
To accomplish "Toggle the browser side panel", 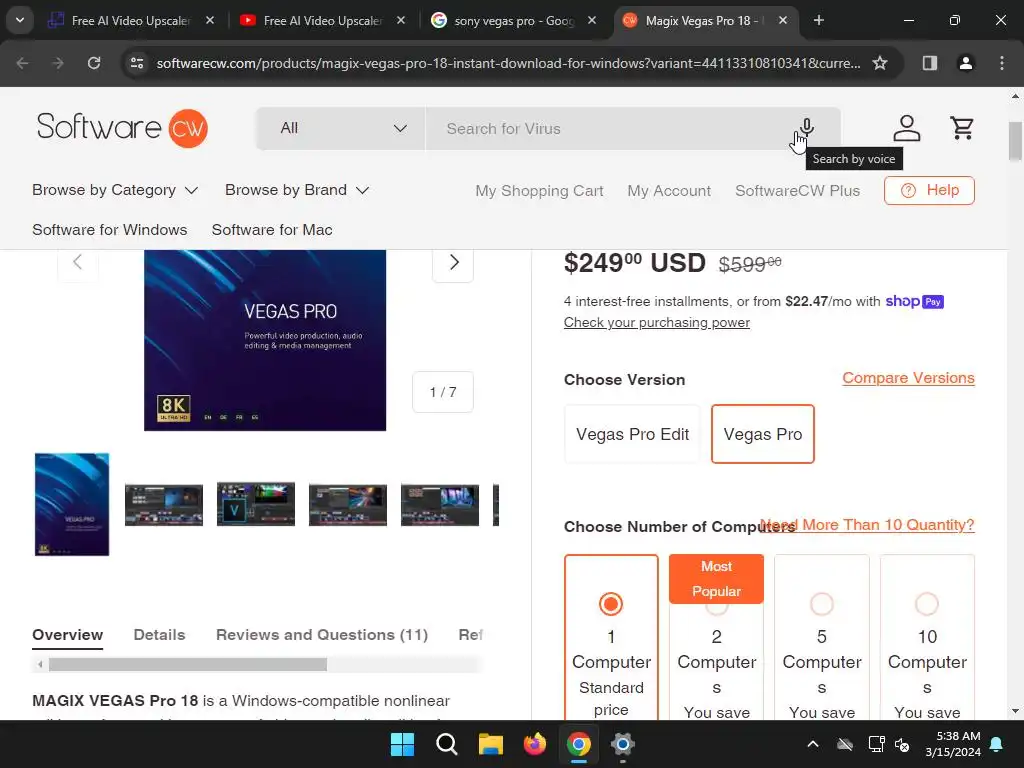I will pos(930,63).
